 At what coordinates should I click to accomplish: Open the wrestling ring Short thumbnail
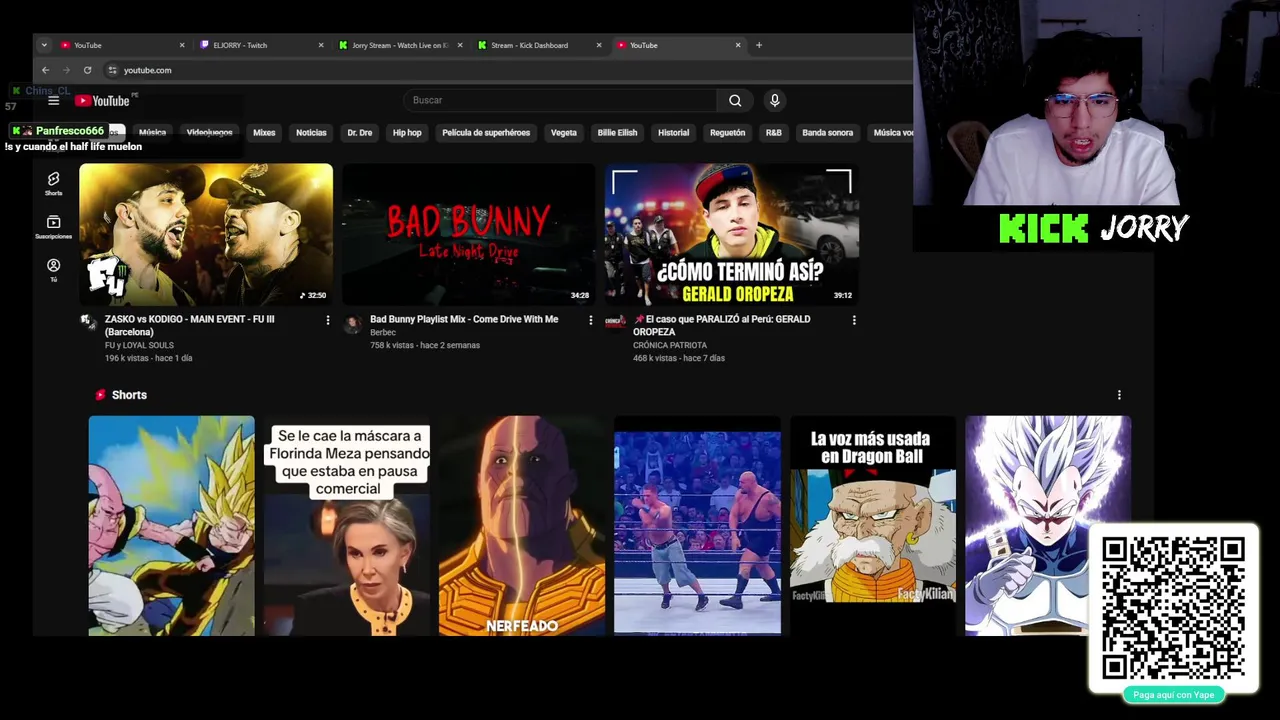pyautogui.click(x=697, y=526)
